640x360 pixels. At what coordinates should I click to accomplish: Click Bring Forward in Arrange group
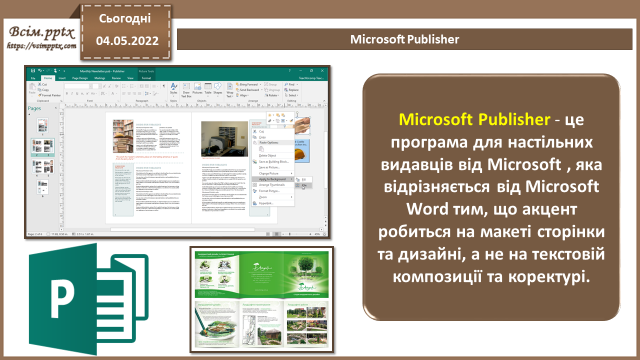coord(249,84)
